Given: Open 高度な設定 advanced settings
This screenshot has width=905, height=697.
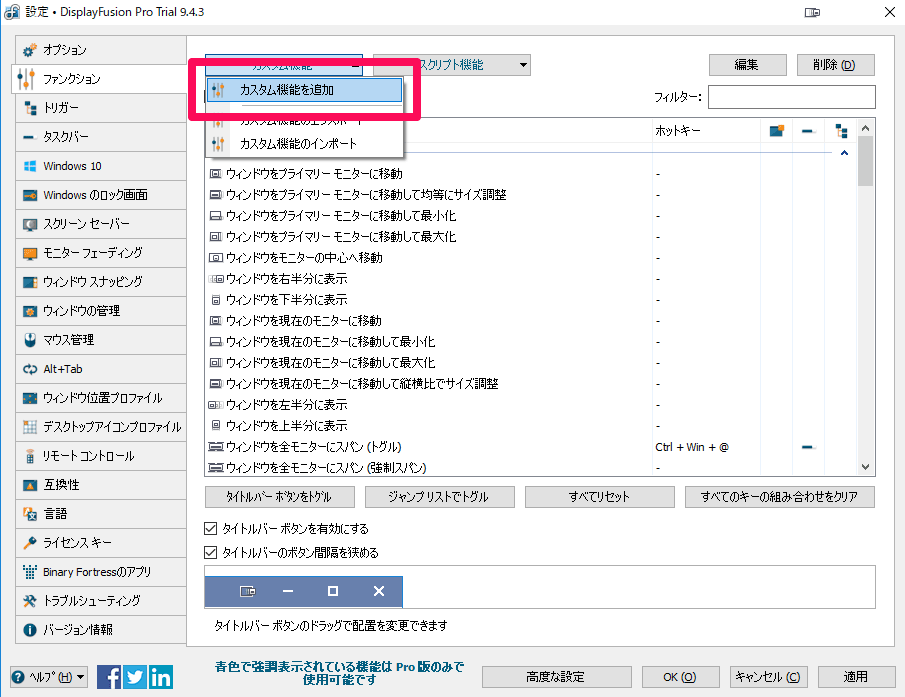Looking at the screenshot, I should click(x=557, y=677).
